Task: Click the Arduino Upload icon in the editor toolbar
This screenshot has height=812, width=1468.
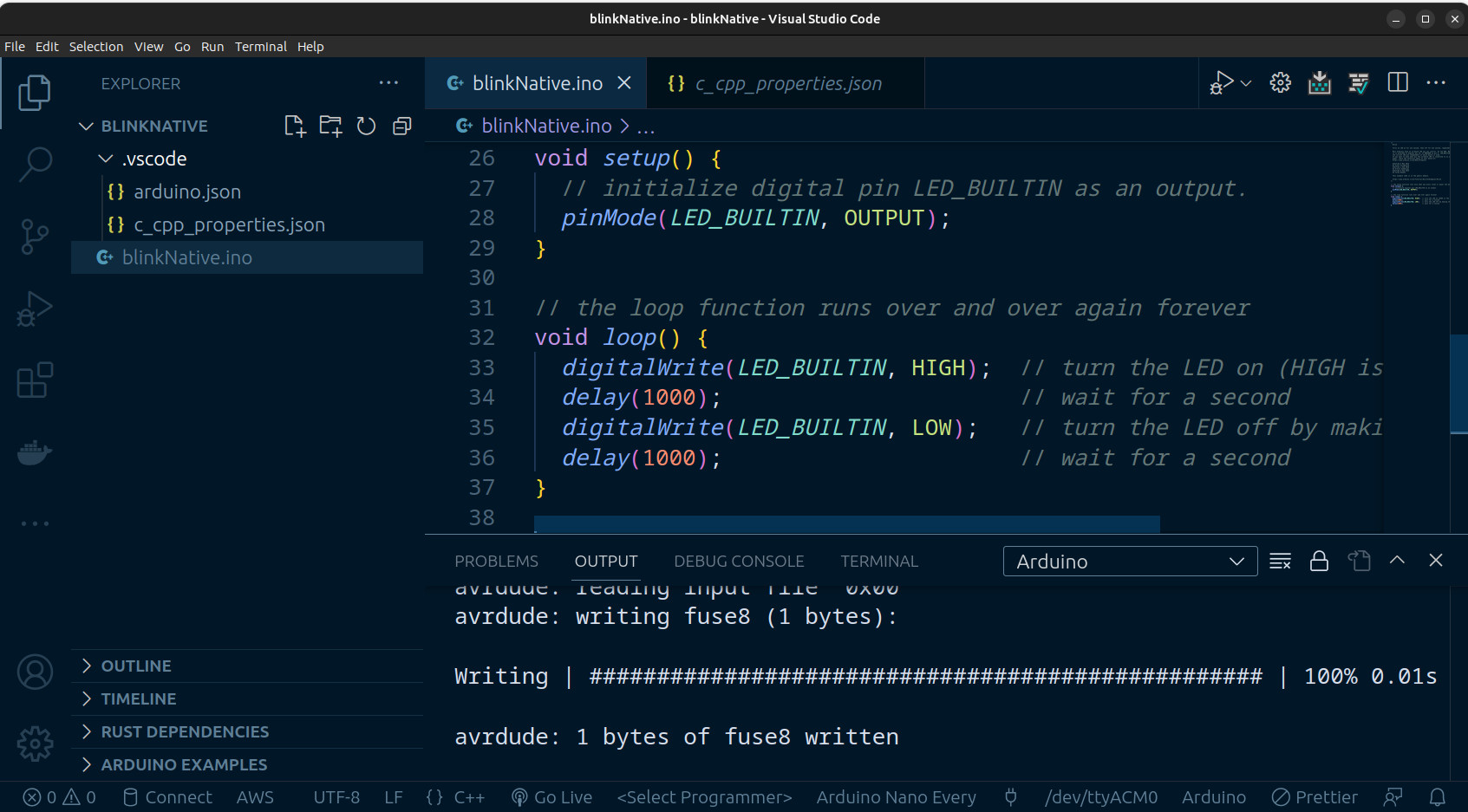Action: coord(1319,83)
